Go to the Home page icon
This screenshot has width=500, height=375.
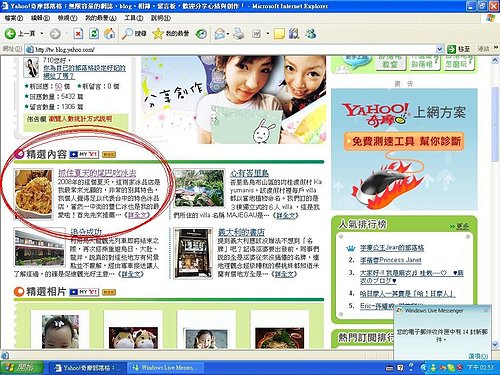(110, 34)
